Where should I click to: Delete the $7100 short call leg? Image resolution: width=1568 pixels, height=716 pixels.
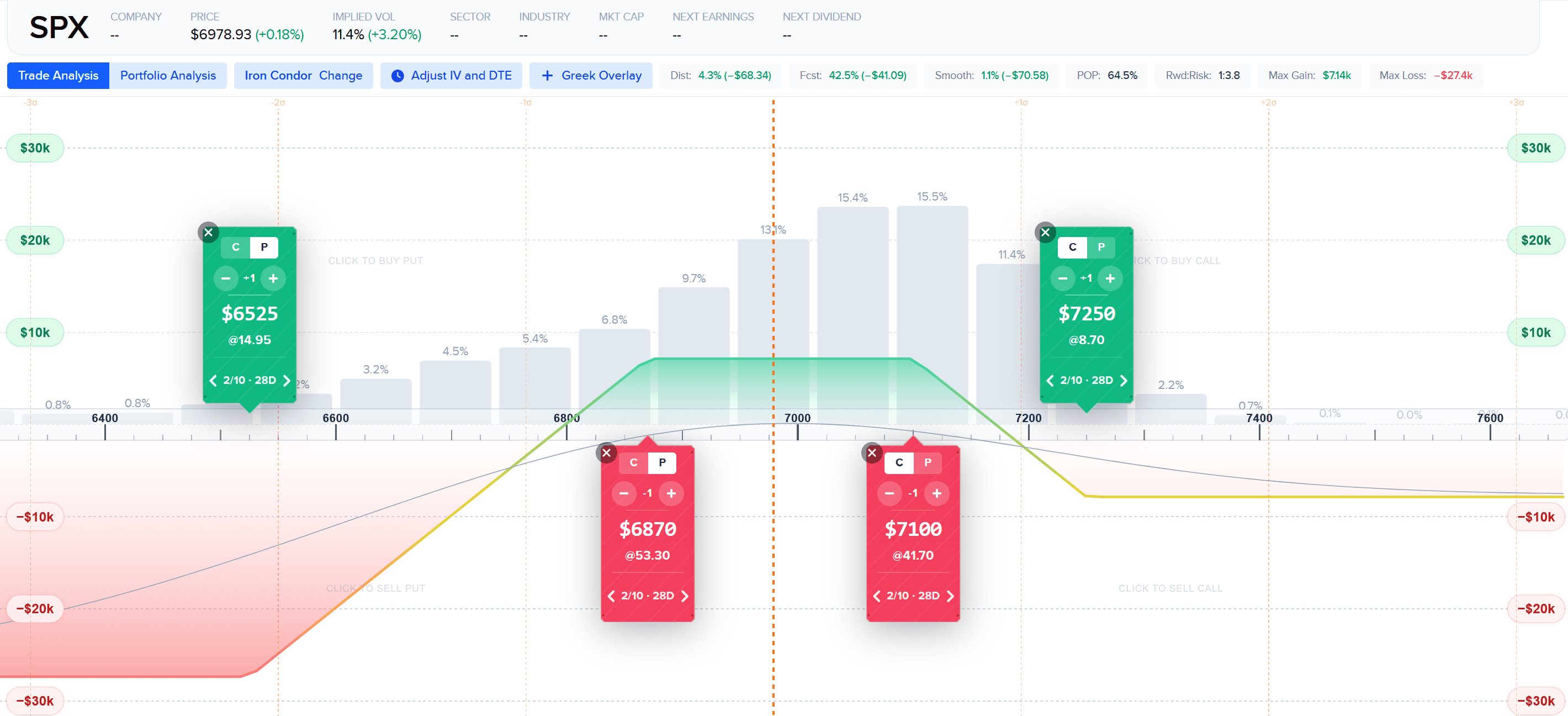(x=872, y=452)
